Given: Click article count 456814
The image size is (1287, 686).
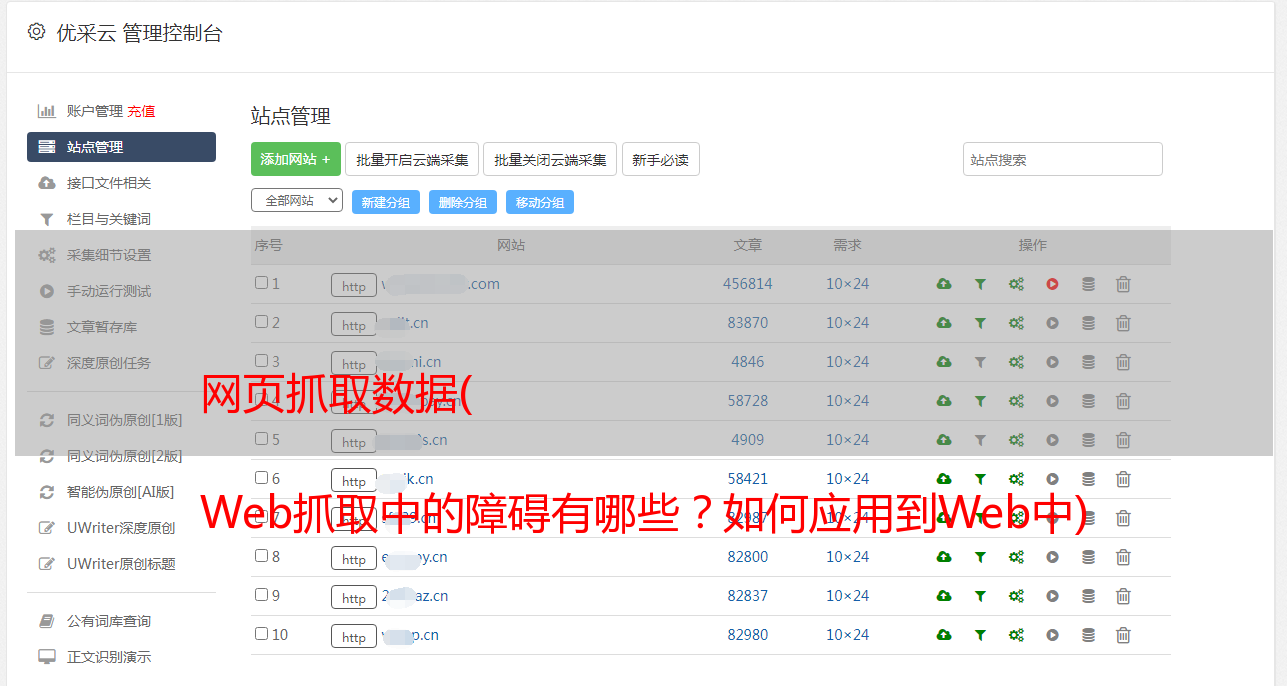Looking at the screenshot, I should tap(748, 284).
